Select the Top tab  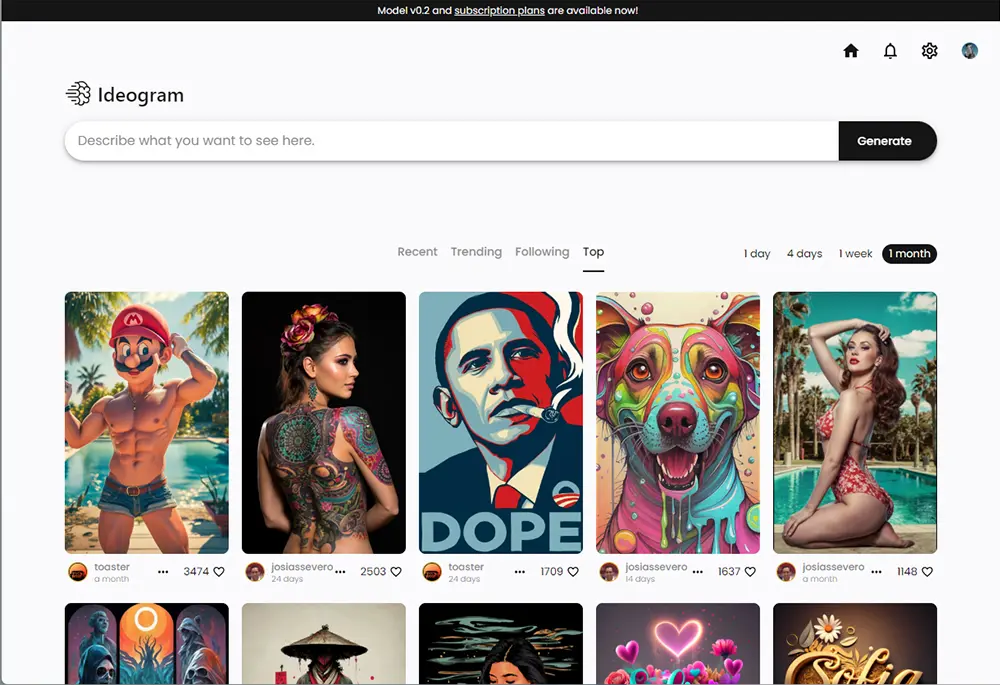[x=593, y=252]
